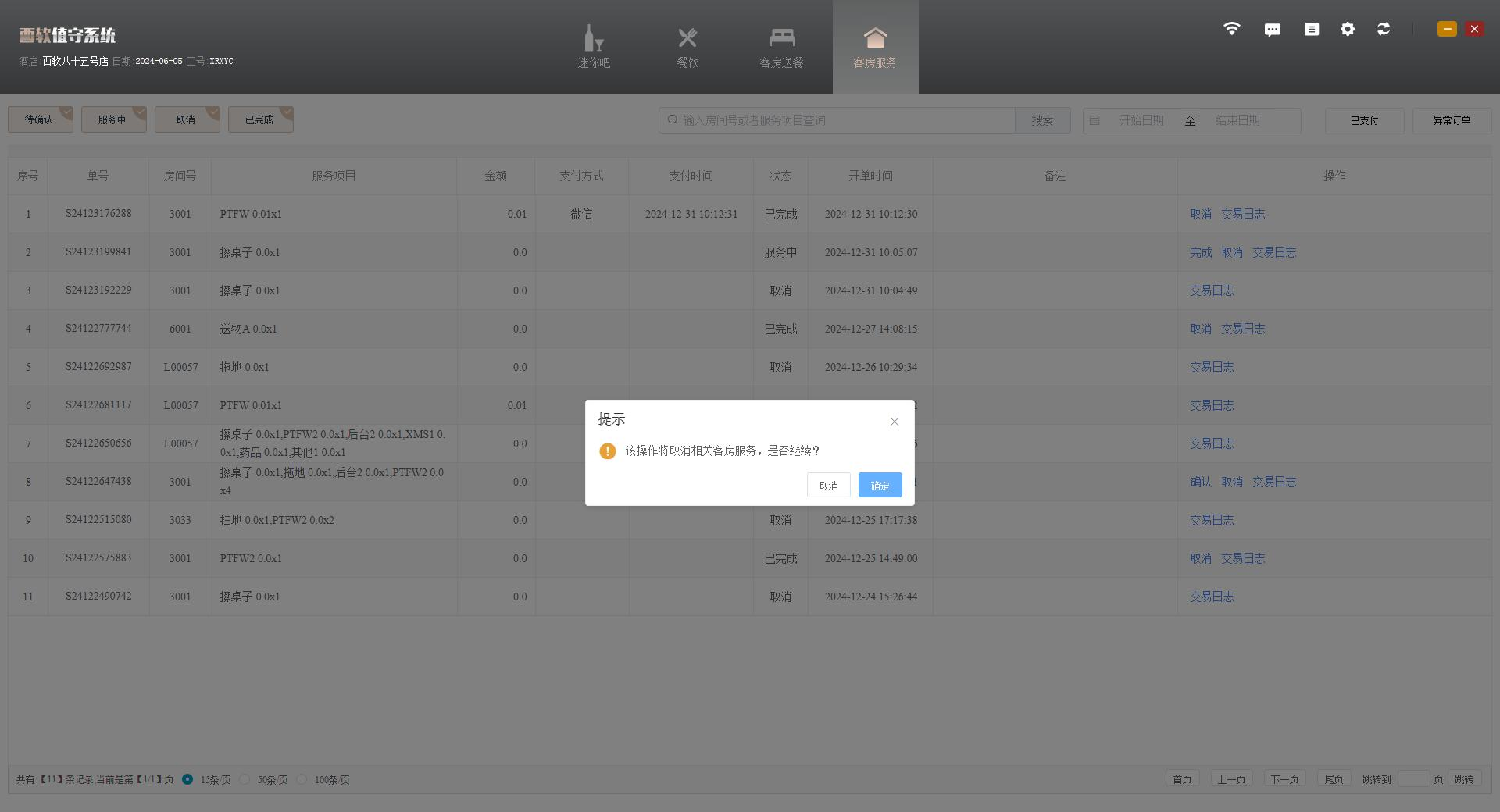Open the start date (开始日期) picker
This screenshot has height=812, width=1500.
1141,120
